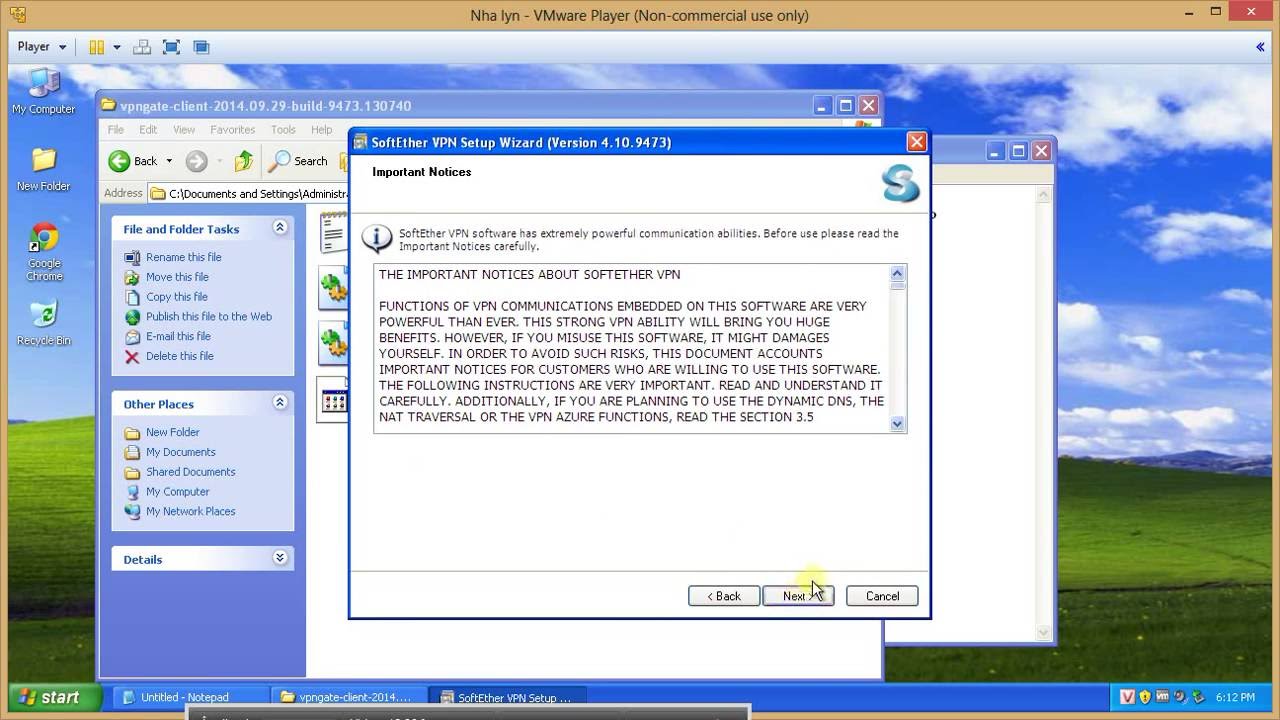Open File menu in Explorer window
1280x720 pixels.
(x=116, y=130)
